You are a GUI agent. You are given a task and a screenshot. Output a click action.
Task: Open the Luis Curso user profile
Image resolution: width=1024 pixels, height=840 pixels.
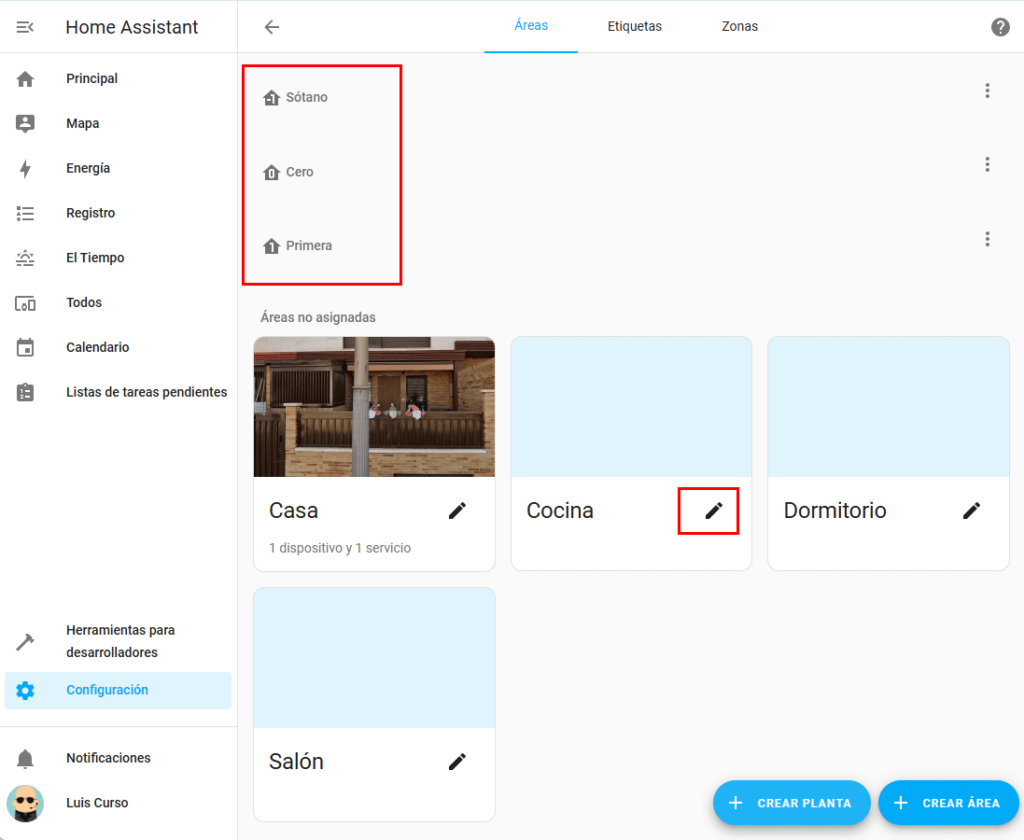[x=96, y=803]
